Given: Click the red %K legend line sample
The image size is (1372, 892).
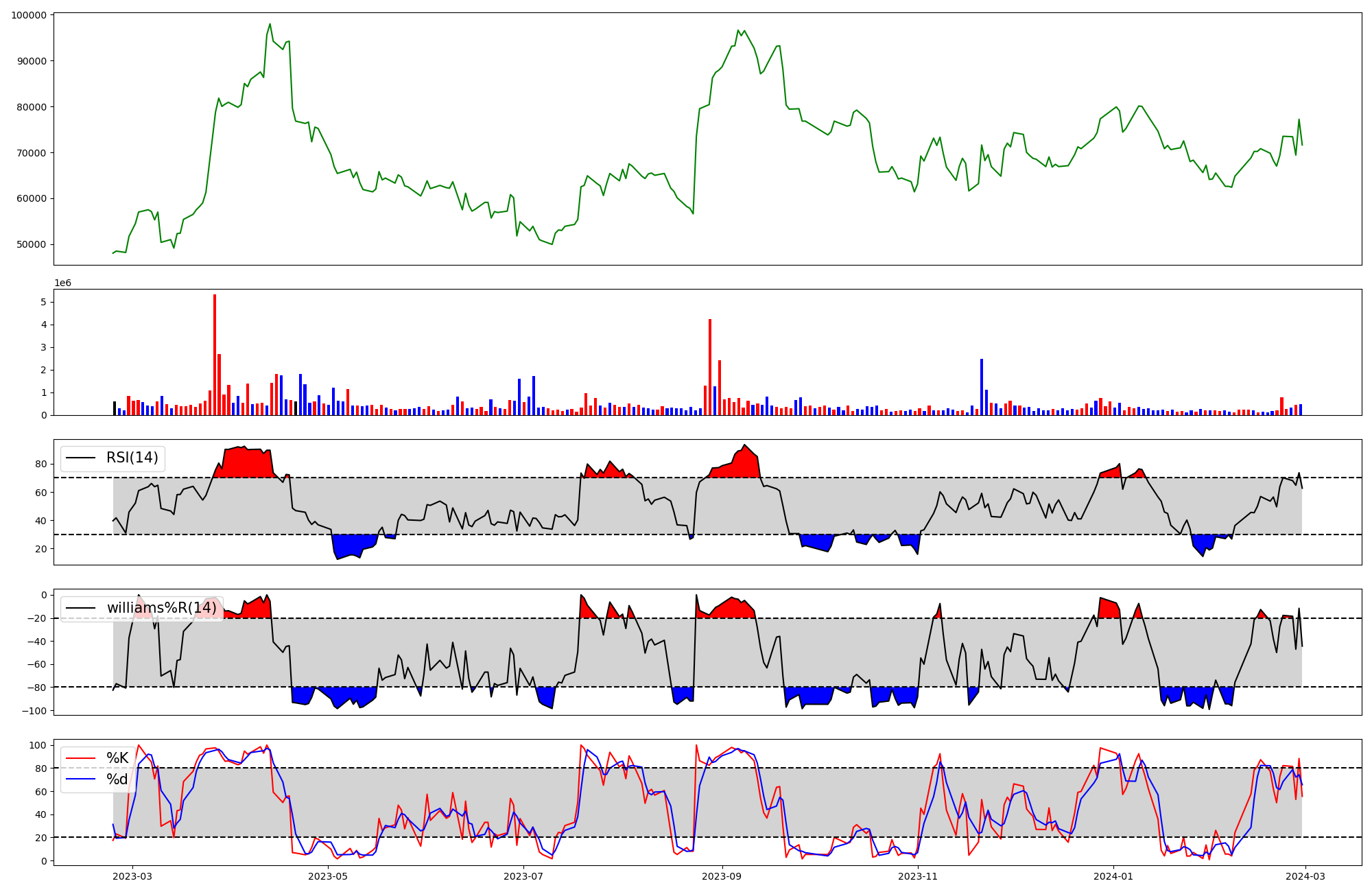Looking at the screenshot, I should click(x=80, y=758).
